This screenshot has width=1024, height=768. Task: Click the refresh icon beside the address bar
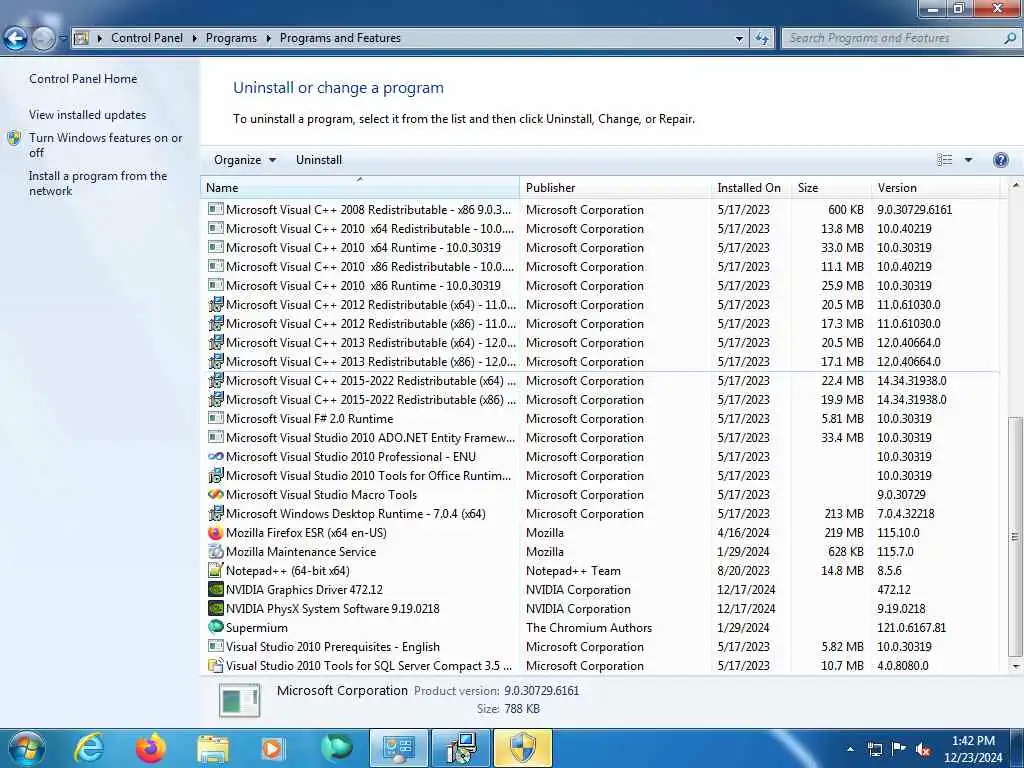761,39
